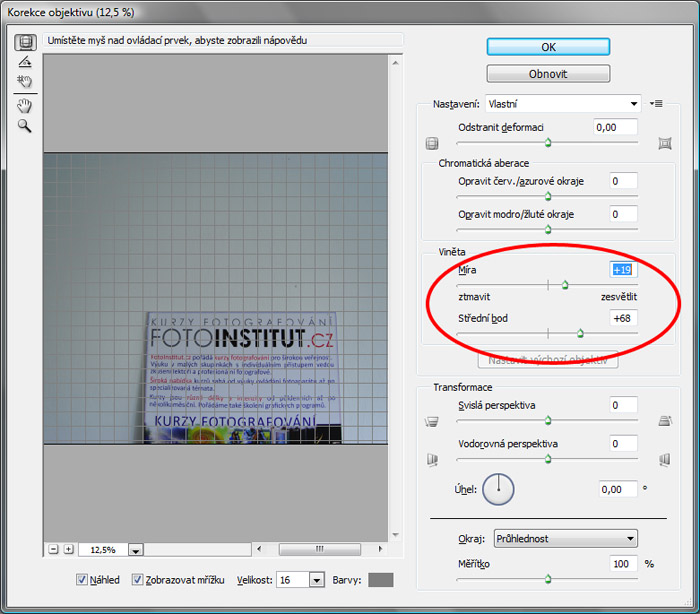
Task: Click the angle dial for Úhel
Action: 497,489
